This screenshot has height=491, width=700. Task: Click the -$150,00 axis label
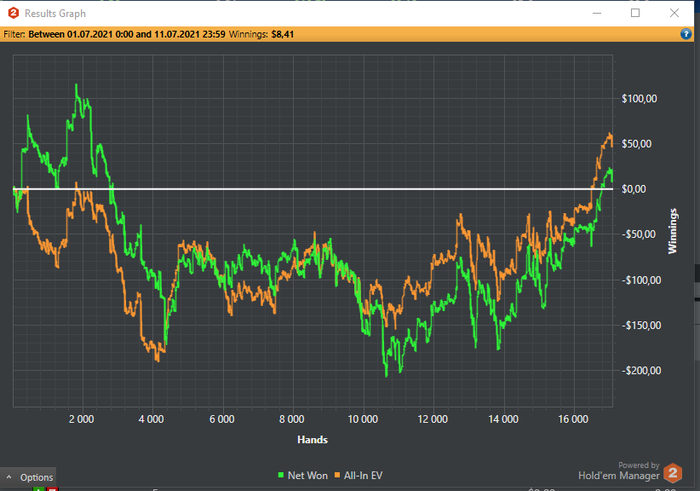click(641, 325)
